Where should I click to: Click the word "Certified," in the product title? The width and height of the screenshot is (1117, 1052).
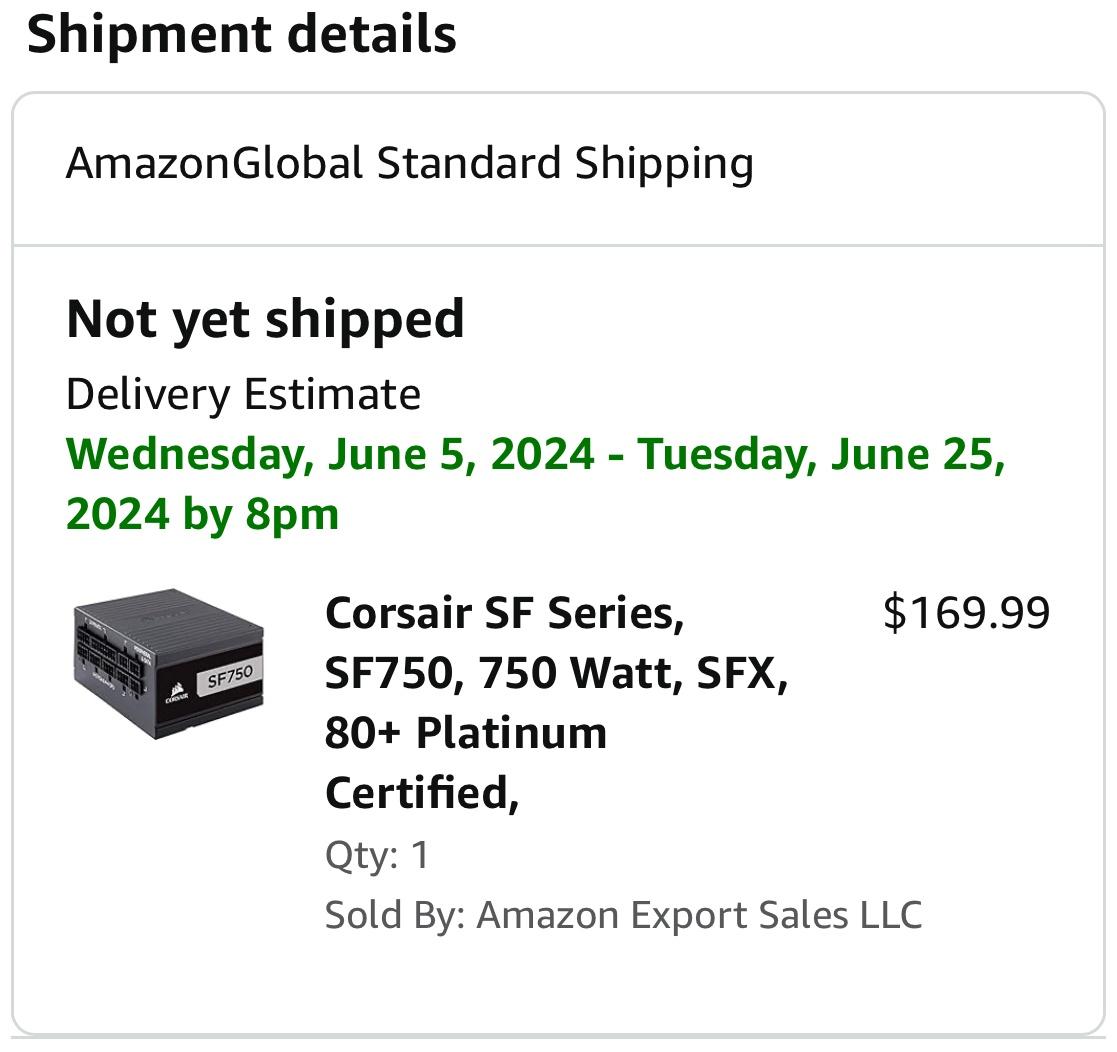pyautogui.click(x=421, y=793)
